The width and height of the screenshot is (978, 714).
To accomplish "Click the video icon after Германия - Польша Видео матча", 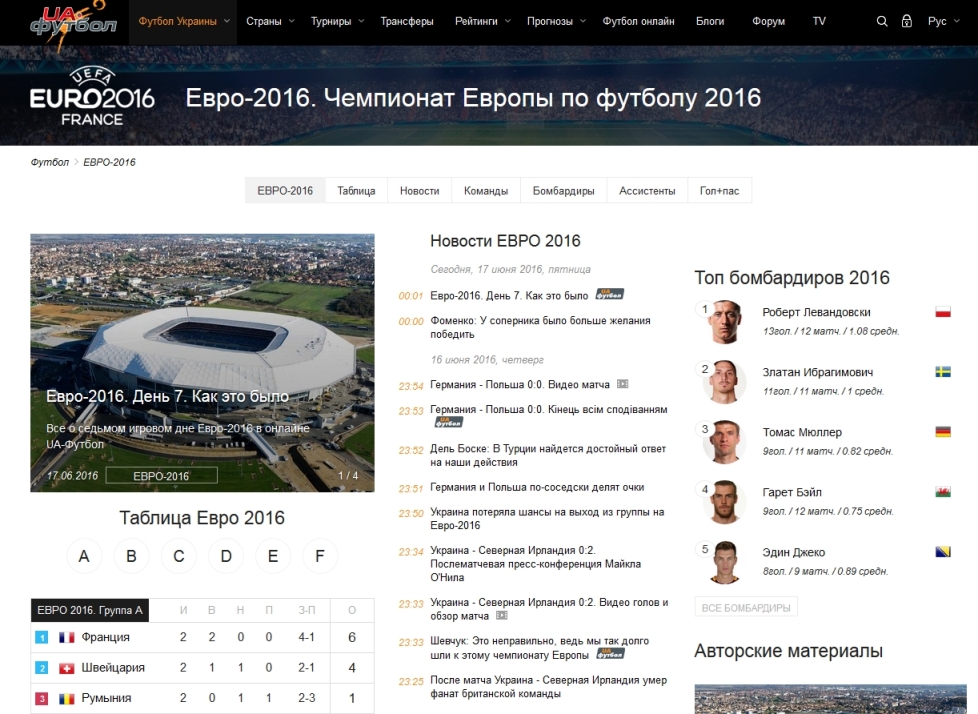I will click(x=623, y=384).
